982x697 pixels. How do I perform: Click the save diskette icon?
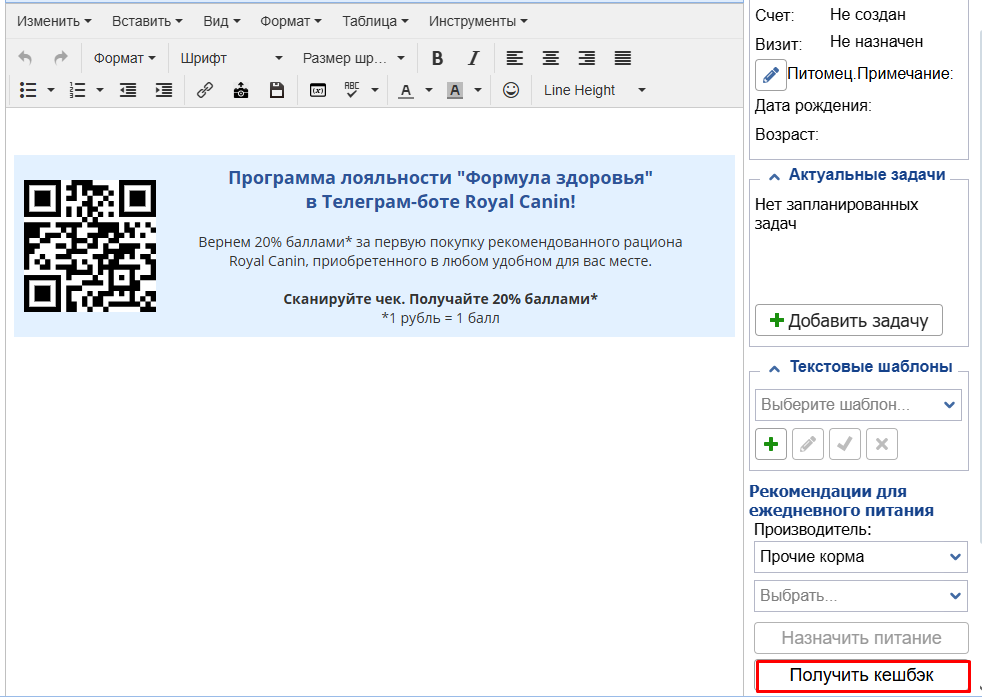tap(277, 90)
